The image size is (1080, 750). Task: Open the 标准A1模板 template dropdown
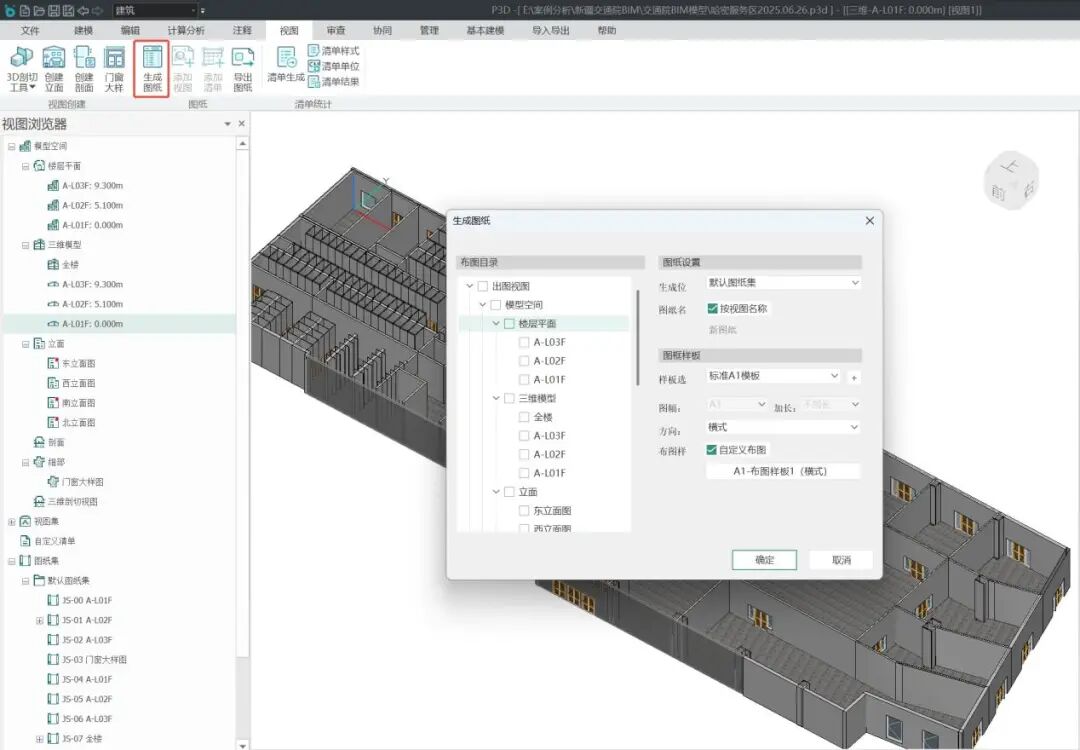773,375
